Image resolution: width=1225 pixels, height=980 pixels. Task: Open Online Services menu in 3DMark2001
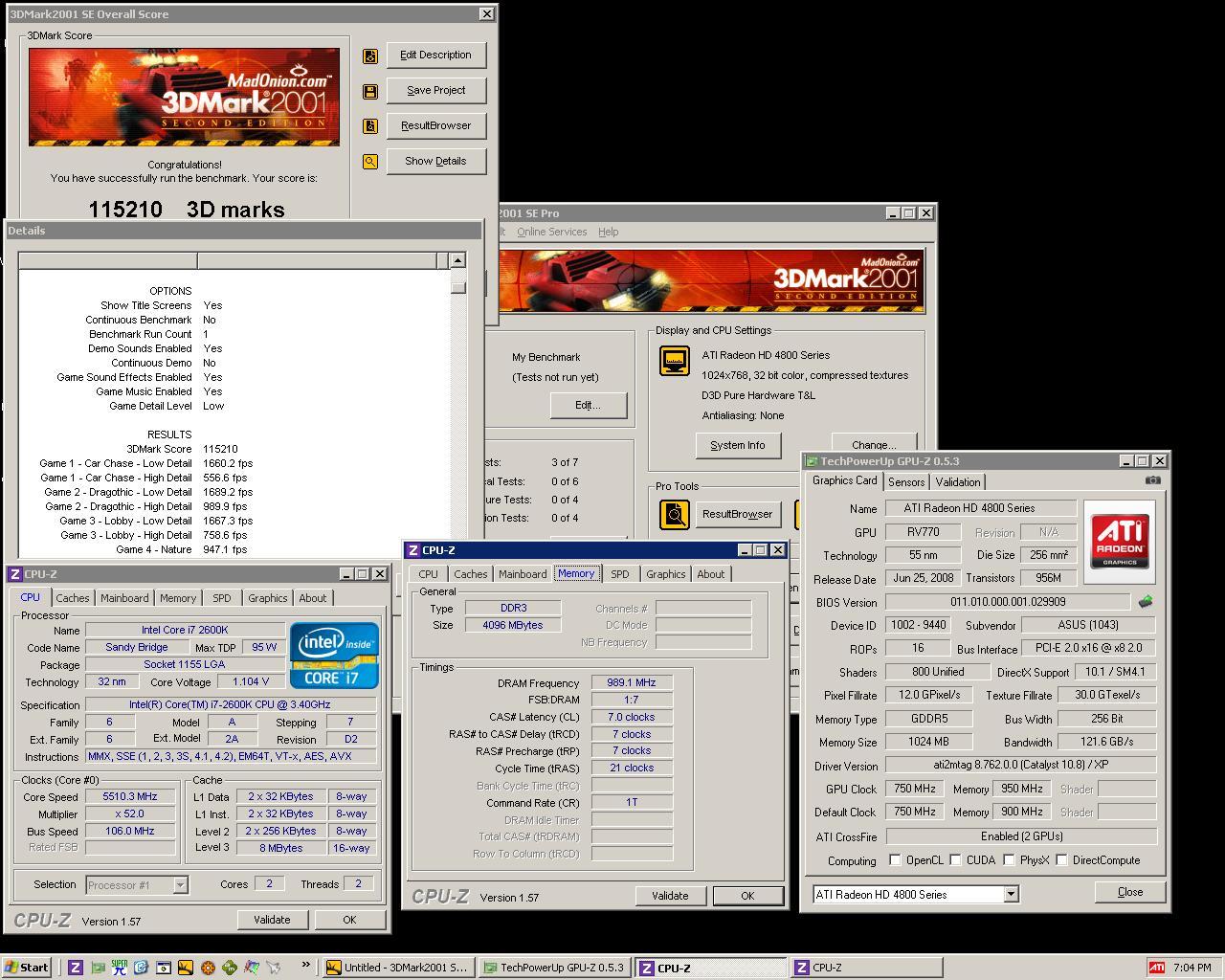[x=552, y=232]
